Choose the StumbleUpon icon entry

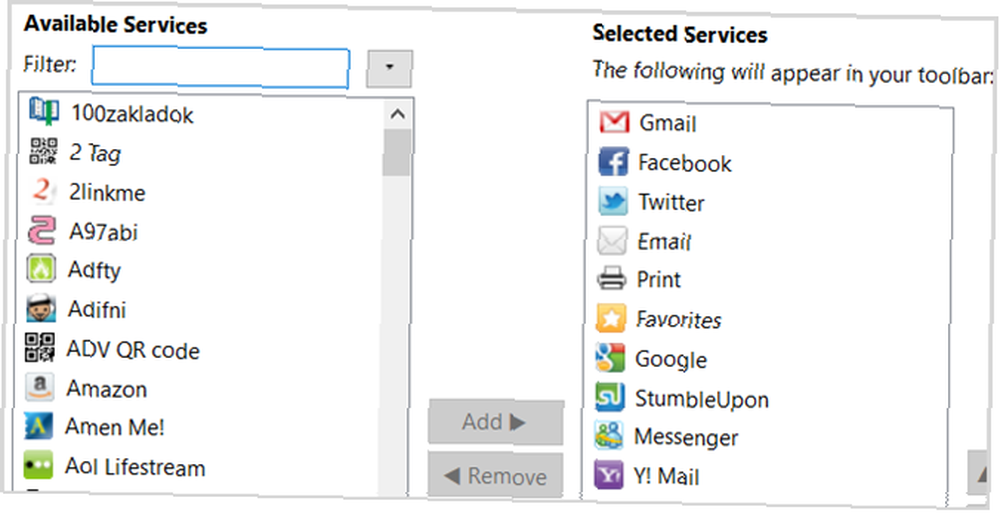pos(610,398)
